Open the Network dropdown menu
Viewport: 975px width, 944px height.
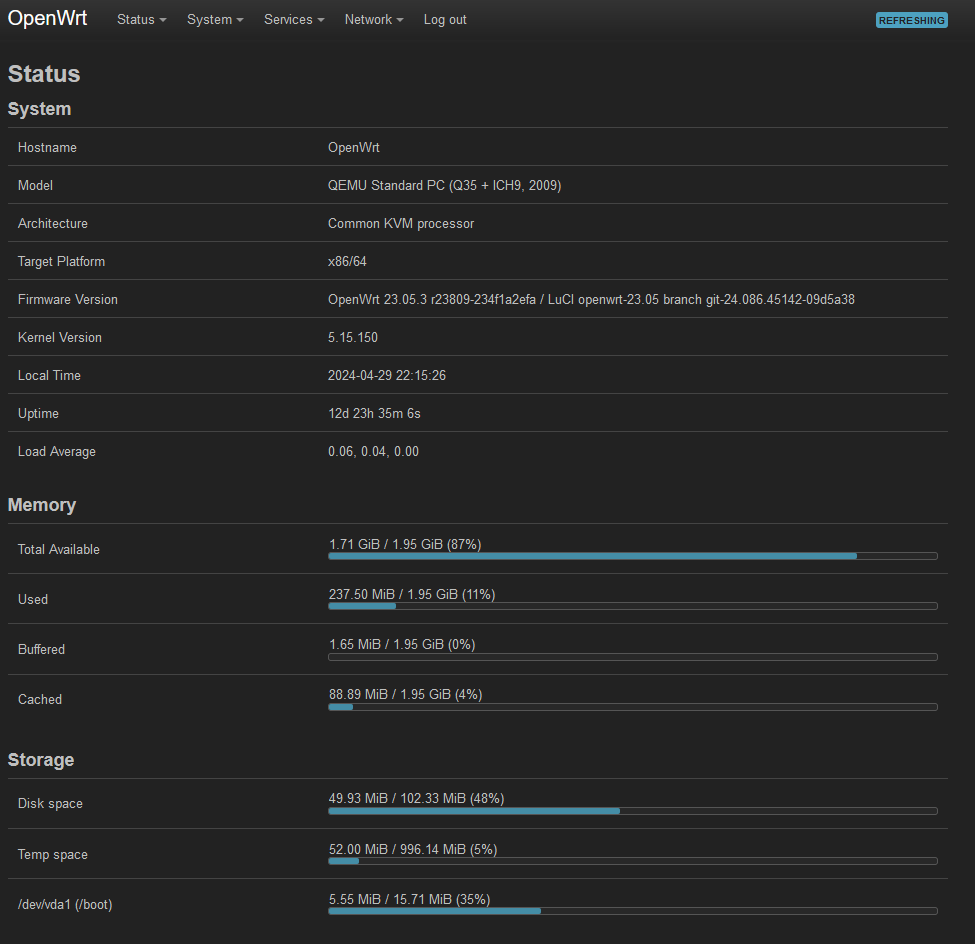point(373,19)
